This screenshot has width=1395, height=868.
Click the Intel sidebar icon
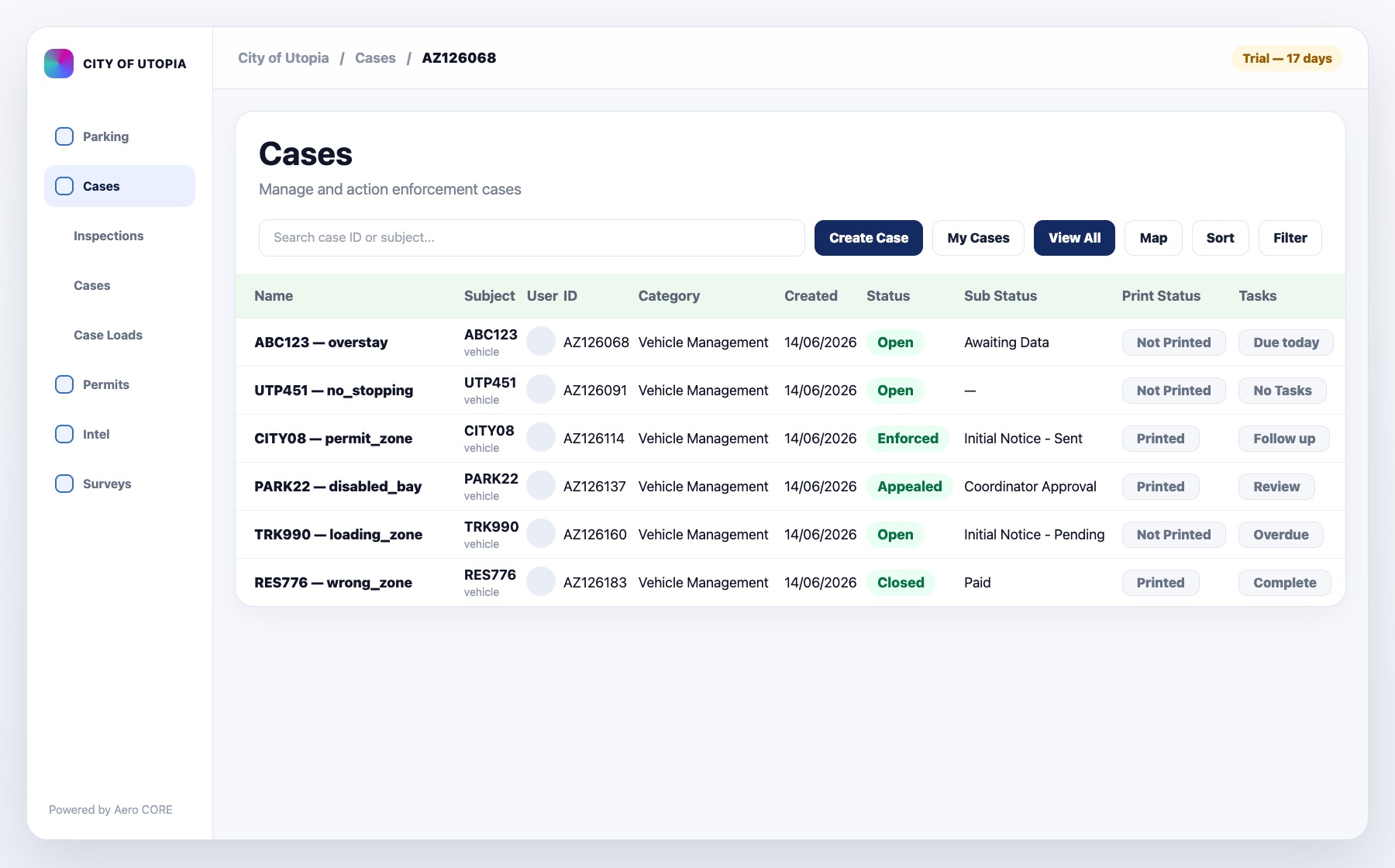pyautogui.click(x=64, y=434)
